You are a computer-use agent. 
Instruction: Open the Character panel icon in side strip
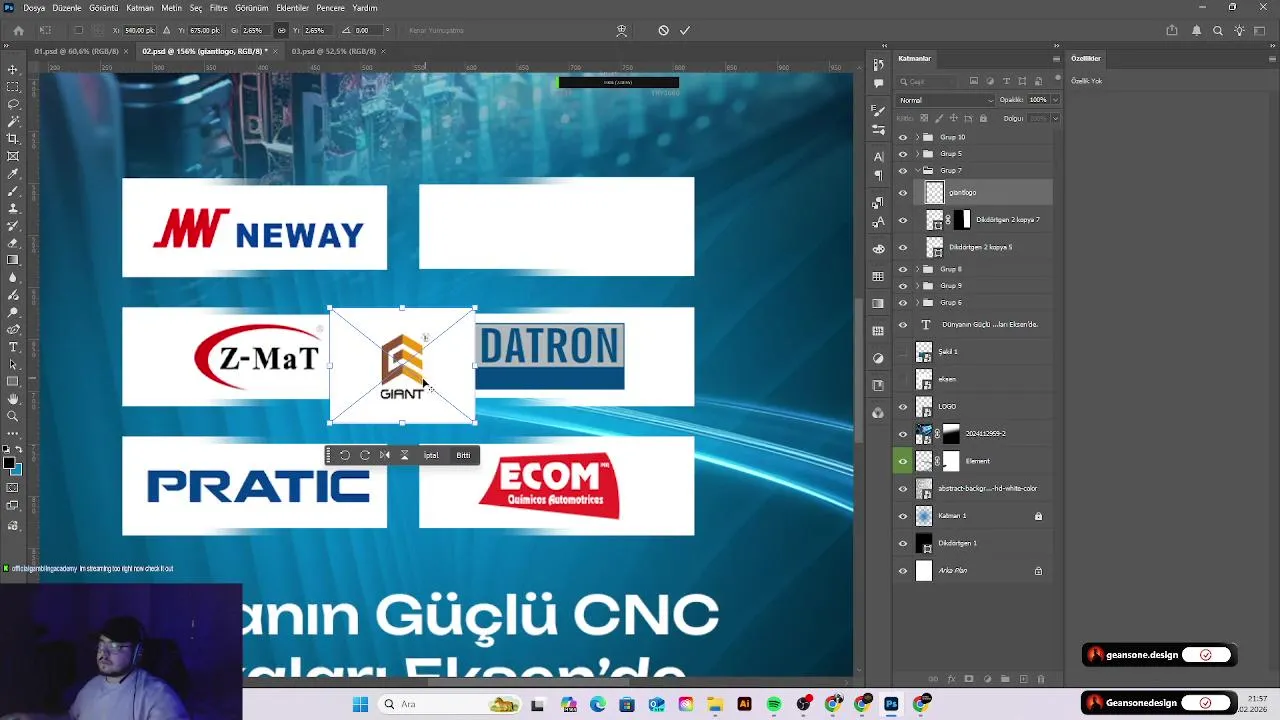point(878,156)
